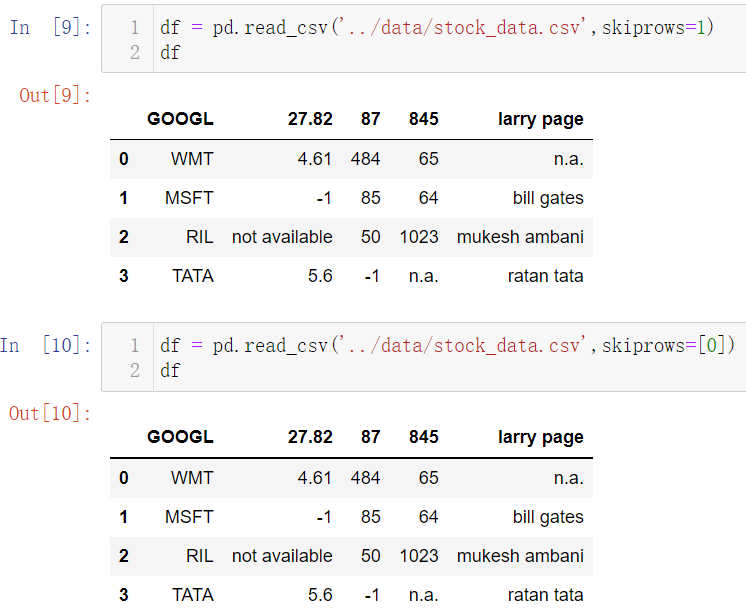Image resolution: width=746 pixels, height=613 pixels.
Task: Click row index 0 in Out[9] table
Action: (x=124, y=159)
